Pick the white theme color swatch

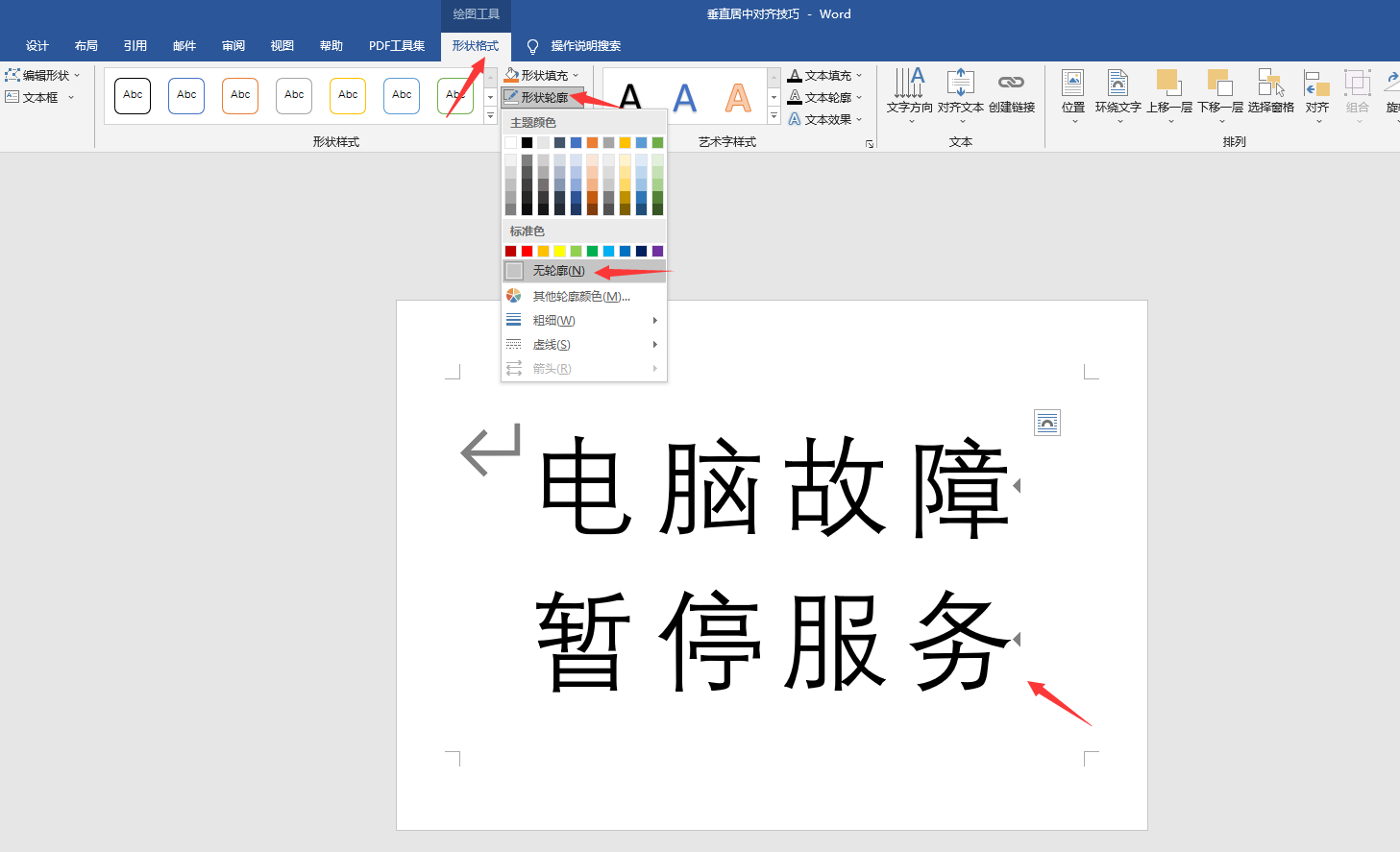coord(510,142)
